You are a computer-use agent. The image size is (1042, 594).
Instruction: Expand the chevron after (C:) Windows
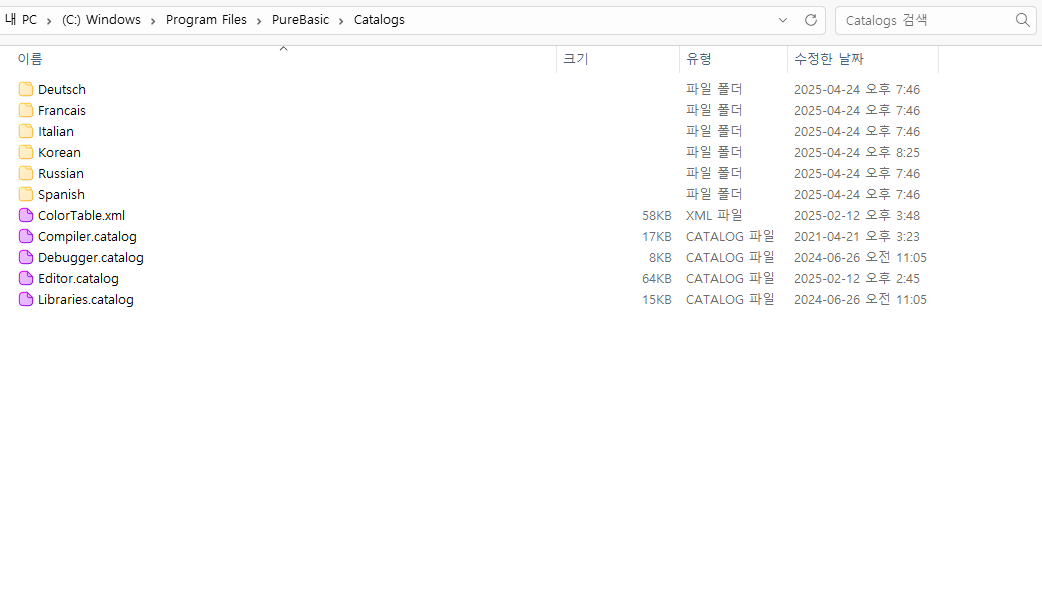tap(153, 21)
